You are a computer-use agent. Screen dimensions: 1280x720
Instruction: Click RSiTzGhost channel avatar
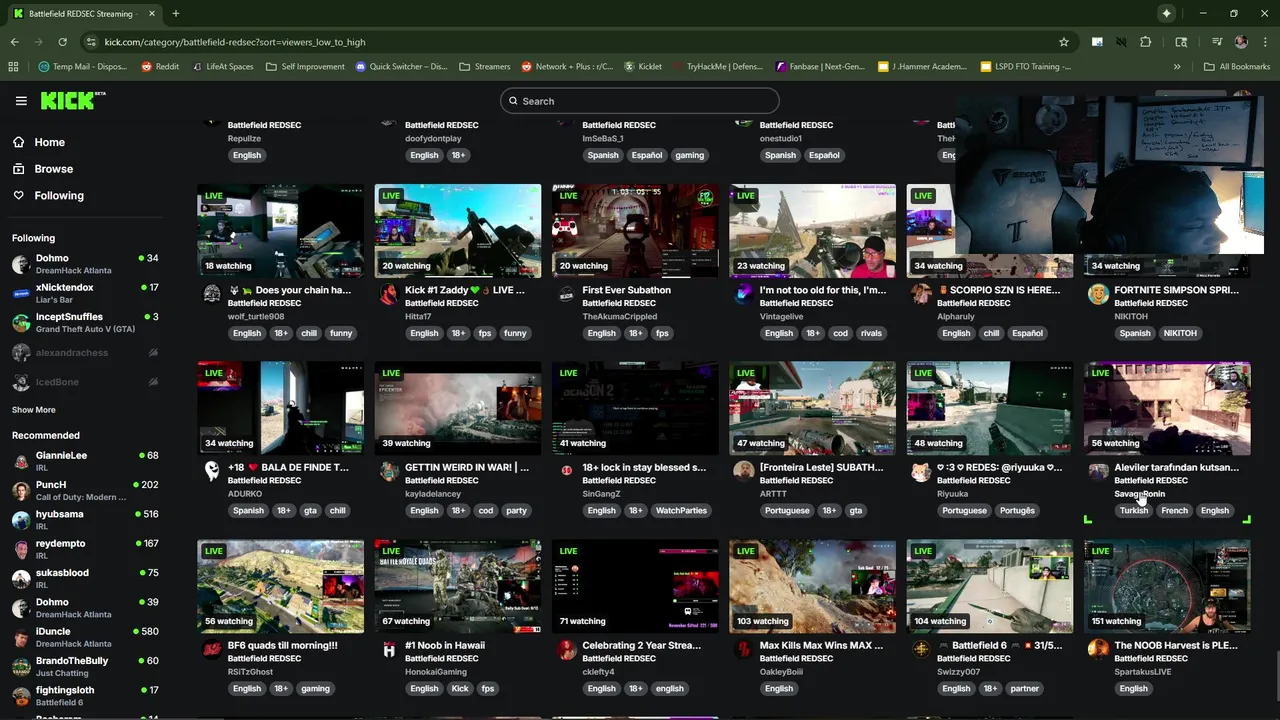tap(212, 649)
